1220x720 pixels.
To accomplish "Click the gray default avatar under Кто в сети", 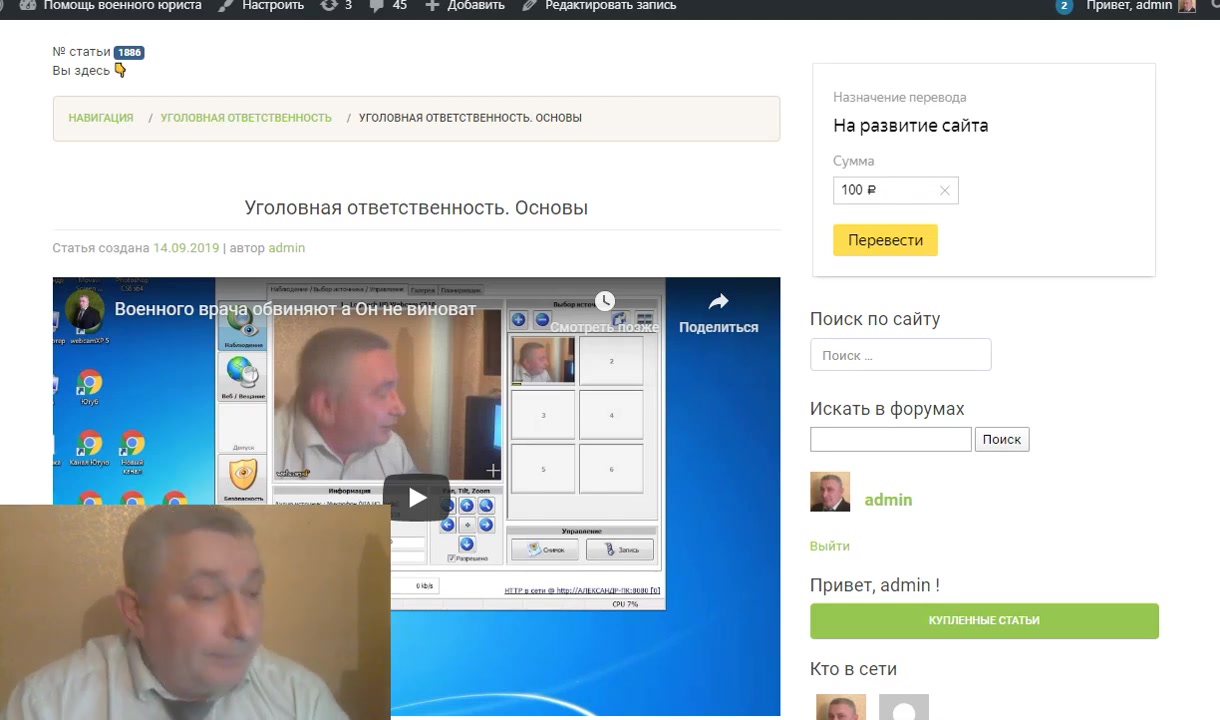I will point(904,707).
